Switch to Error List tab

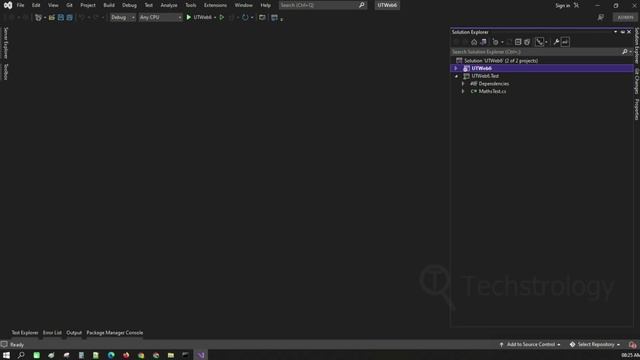52,333
